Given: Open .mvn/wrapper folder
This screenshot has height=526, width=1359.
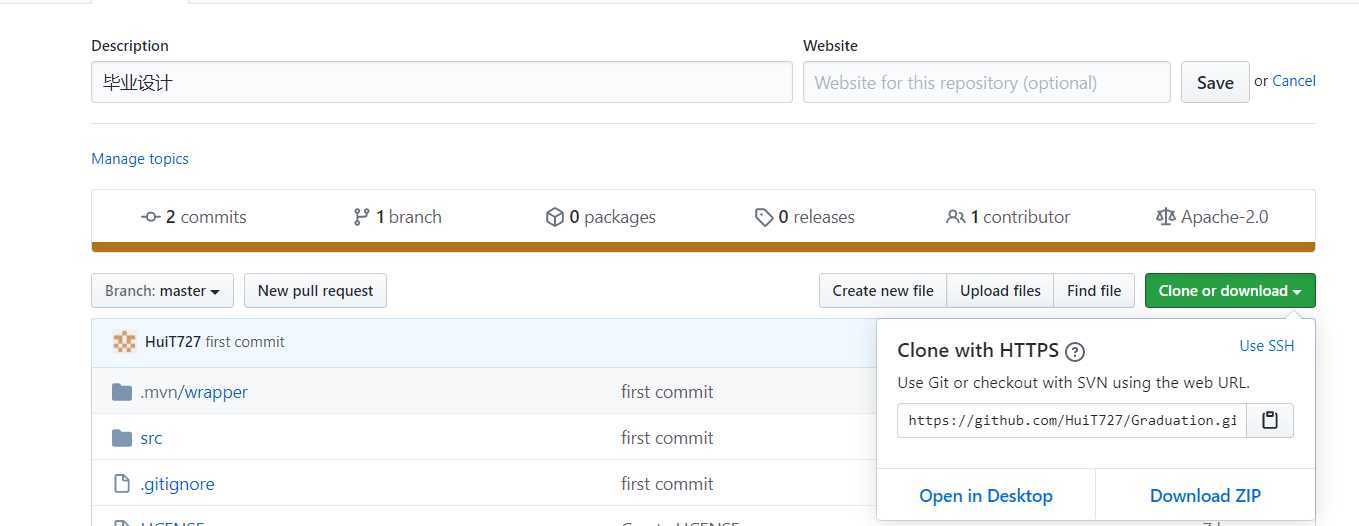Looking at the screenshot, I should (x=194, y=392).
